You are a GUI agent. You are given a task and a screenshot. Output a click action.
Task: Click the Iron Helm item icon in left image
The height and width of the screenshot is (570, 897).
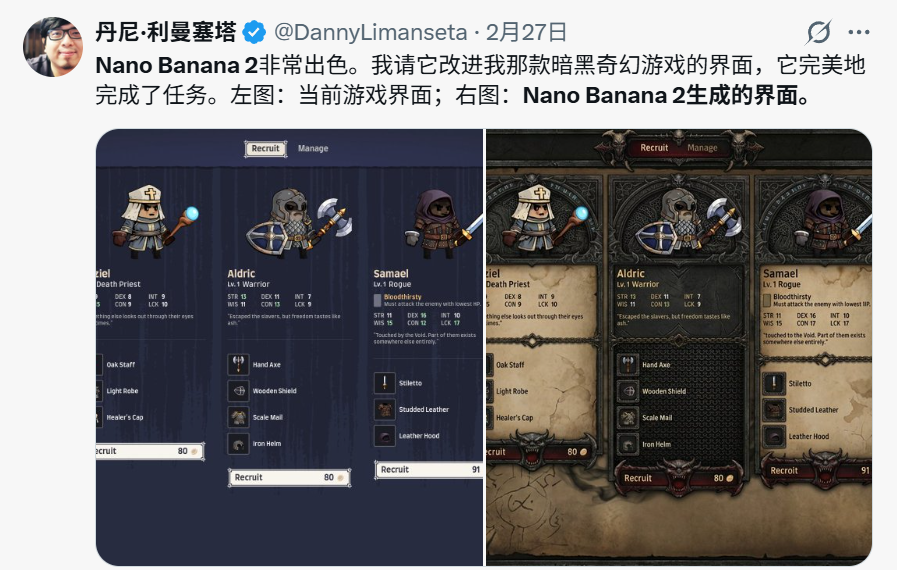tap(239, 444)
